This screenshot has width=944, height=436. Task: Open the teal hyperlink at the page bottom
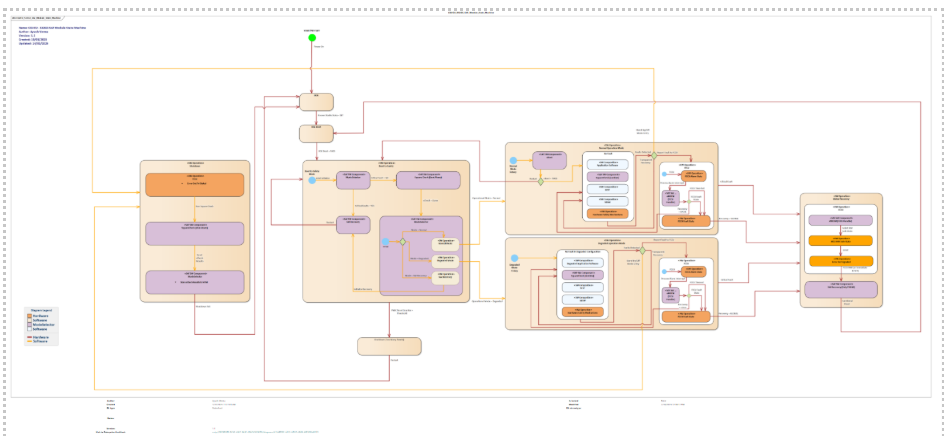pyautogui.click(x=265, y=432)
